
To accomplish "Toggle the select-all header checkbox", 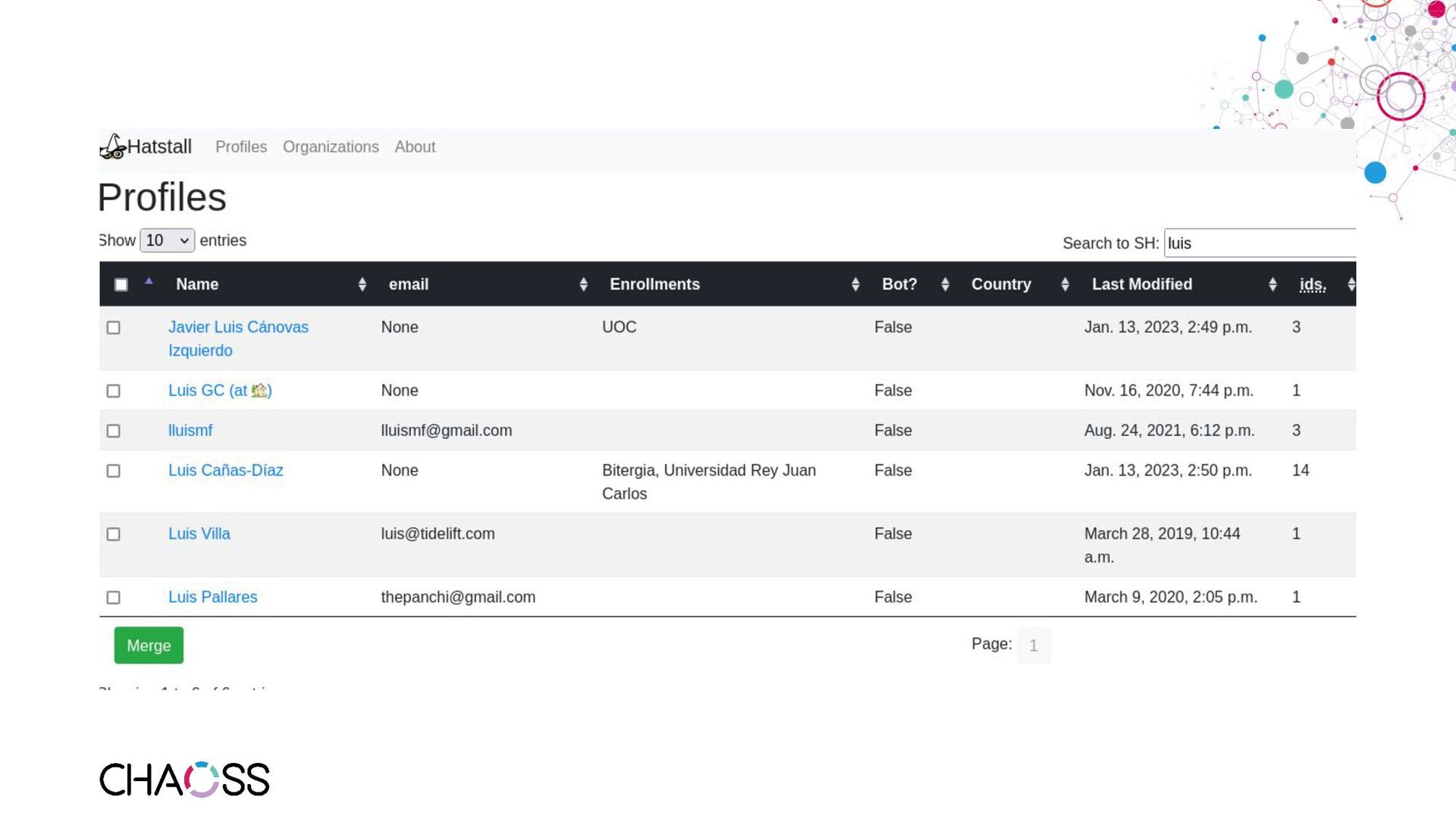I will point(121,284).
